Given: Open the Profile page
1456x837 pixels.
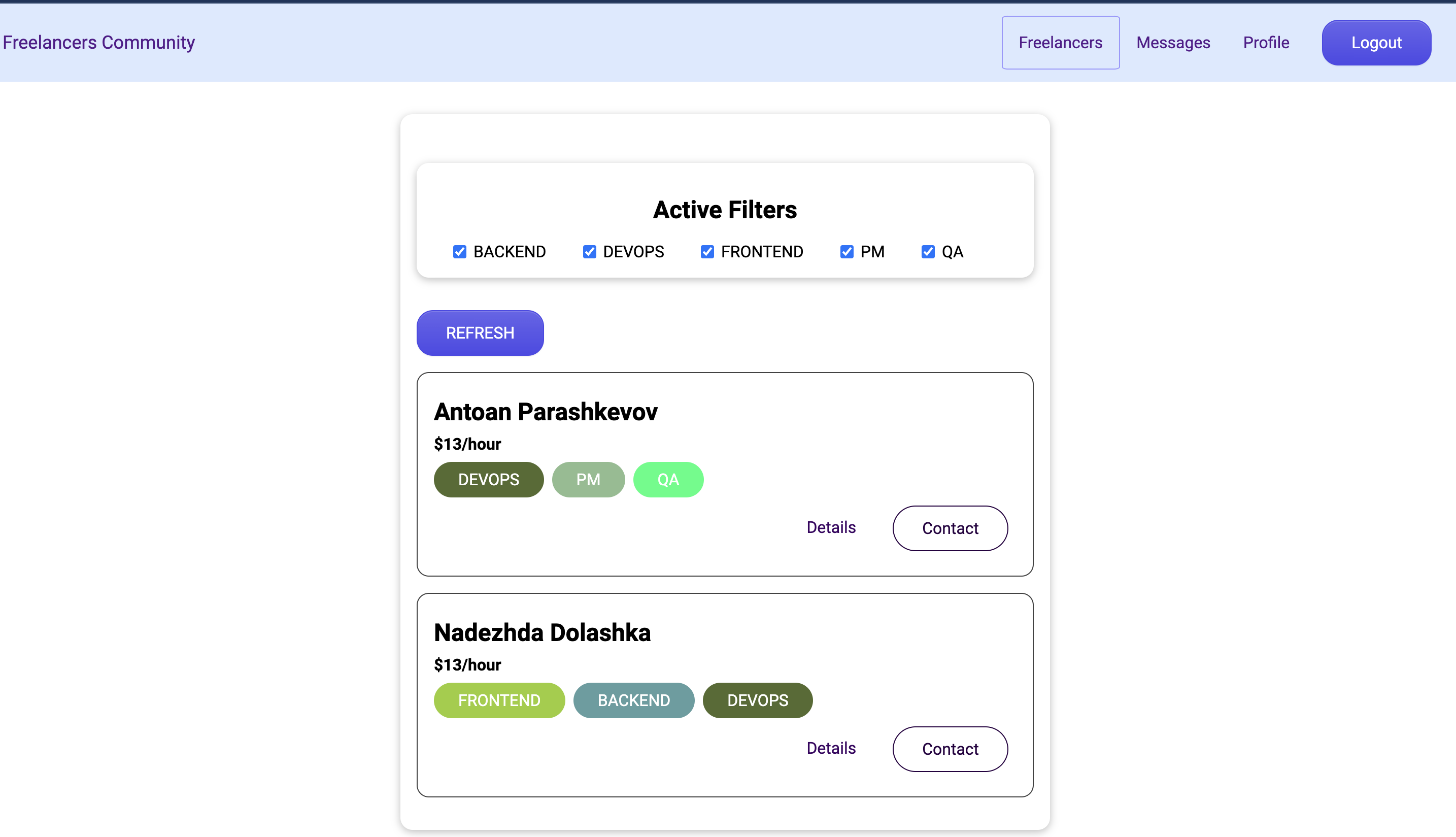Looking at the screenshot, I should (1266, 42).
